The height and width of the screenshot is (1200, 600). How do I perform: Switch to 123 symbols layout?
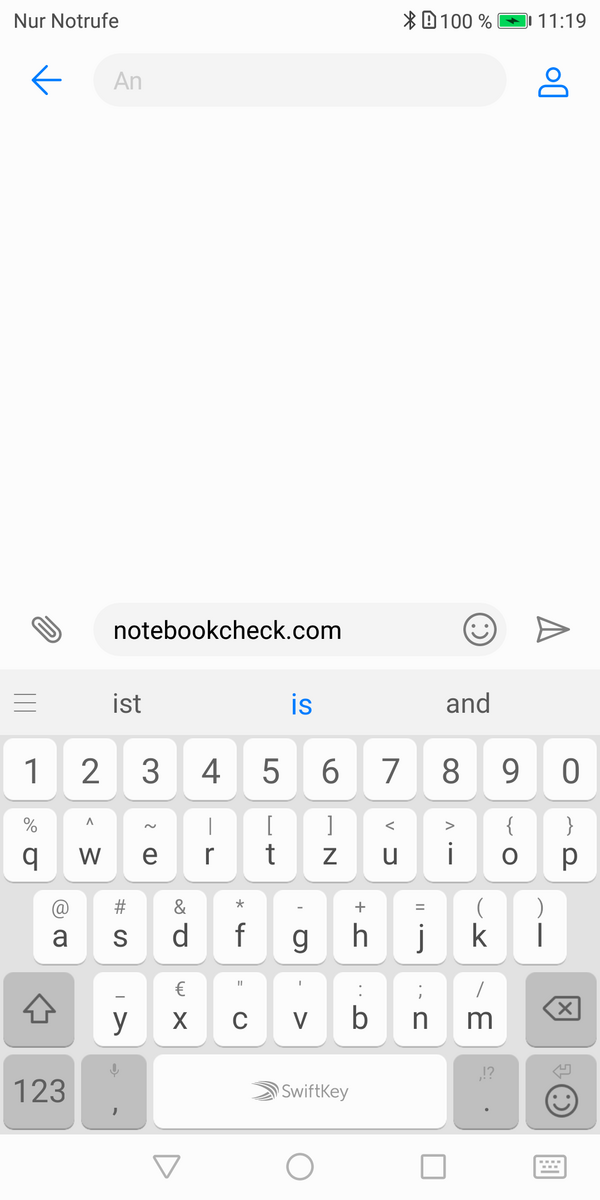pyautogui.click(x=39, y=1091)
